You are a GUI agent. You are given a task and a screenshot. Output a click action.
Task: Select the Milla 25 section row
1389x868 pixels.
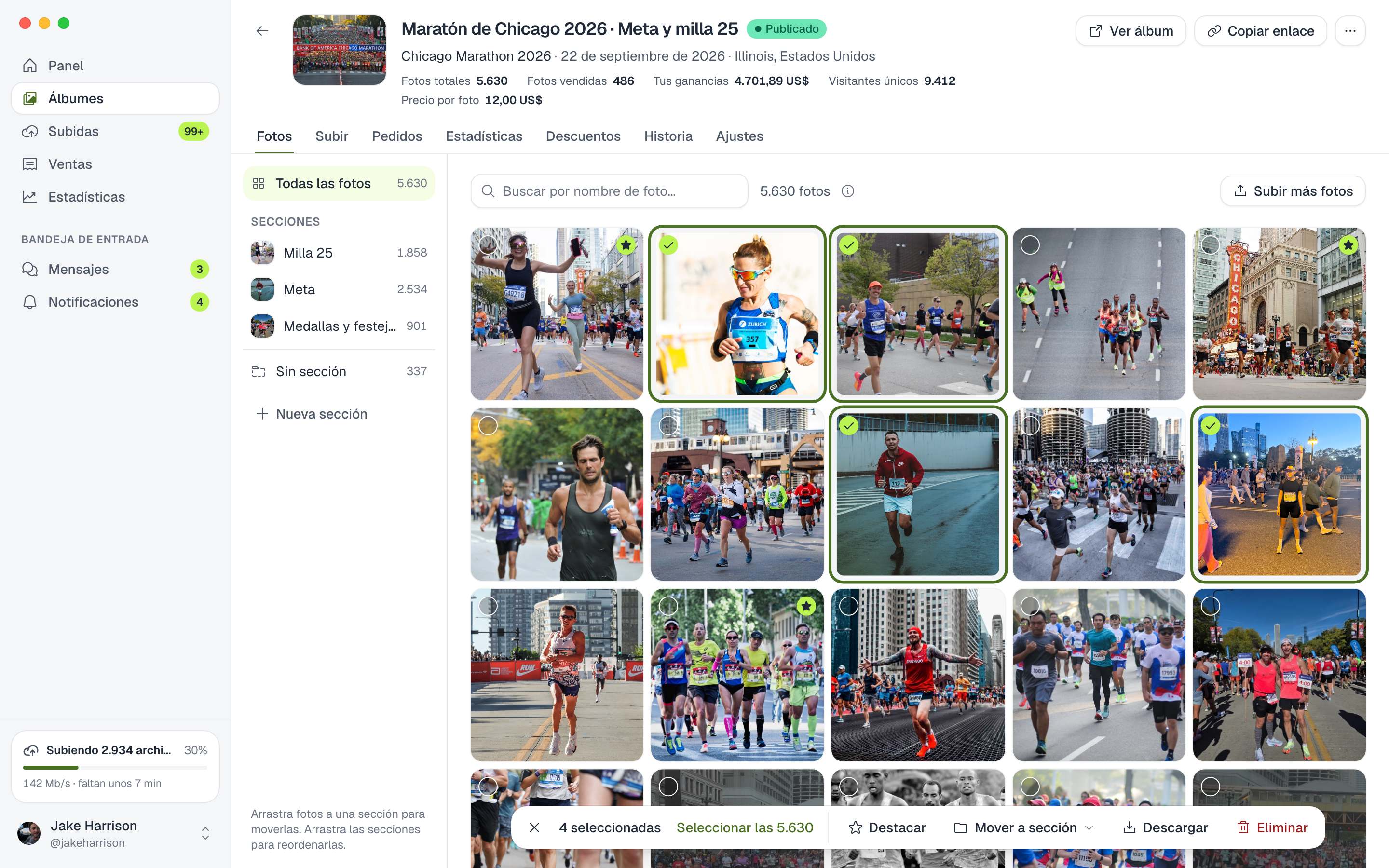pyautogui.click(x=339, y=253)
